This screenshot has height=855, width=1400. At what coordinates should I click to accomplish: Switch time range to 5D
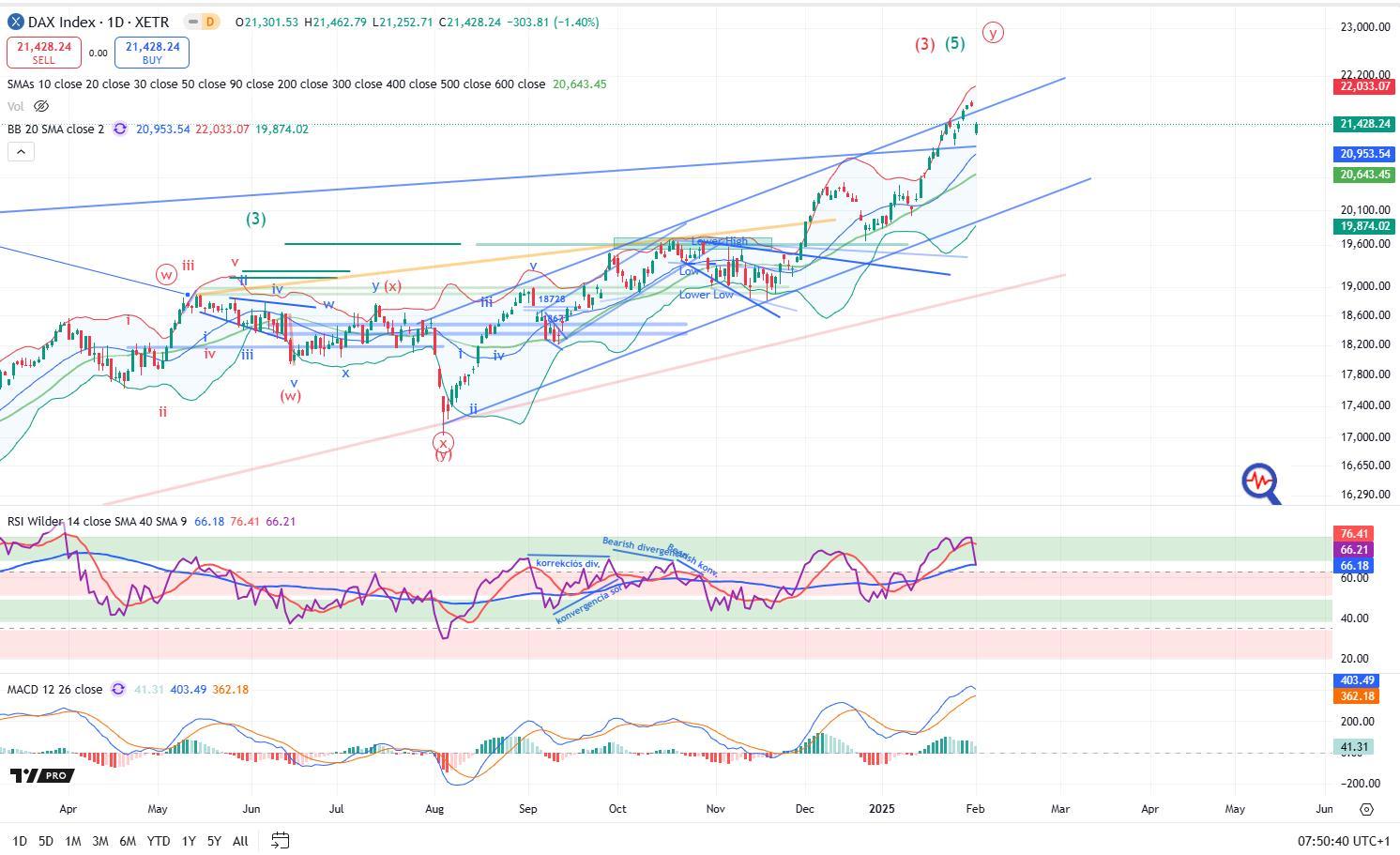pyautogui.click(x=45, y=841)
